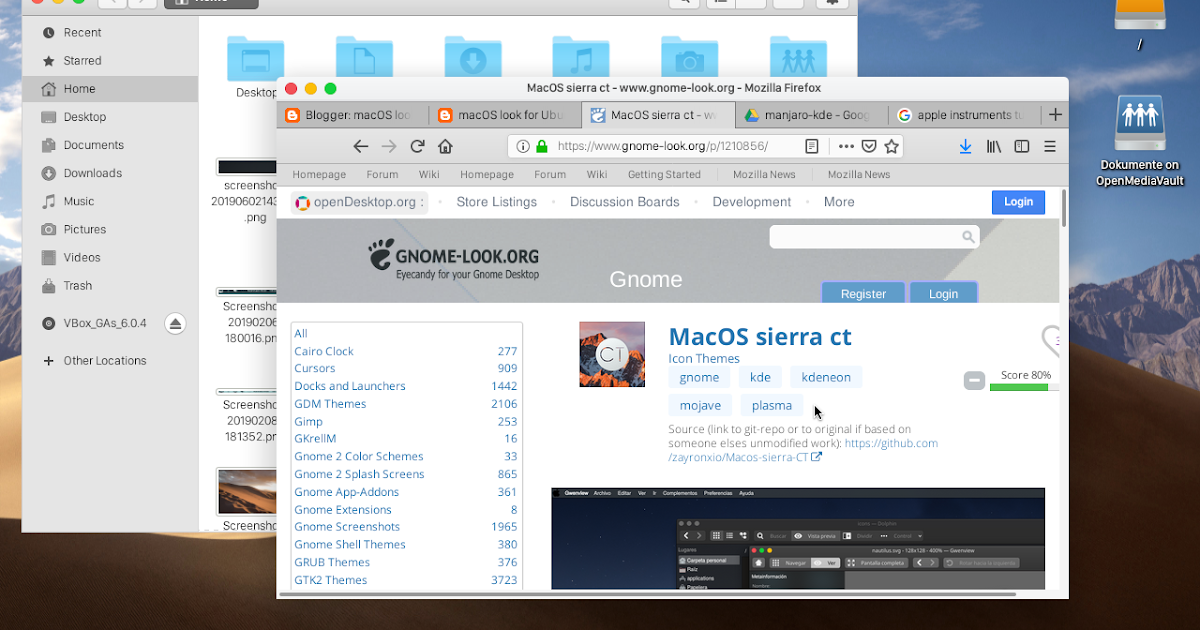This screenshot has height=630, width=1200.
Task: Open Gnome Shell Themes category
Action: click(x=350, y=544)
